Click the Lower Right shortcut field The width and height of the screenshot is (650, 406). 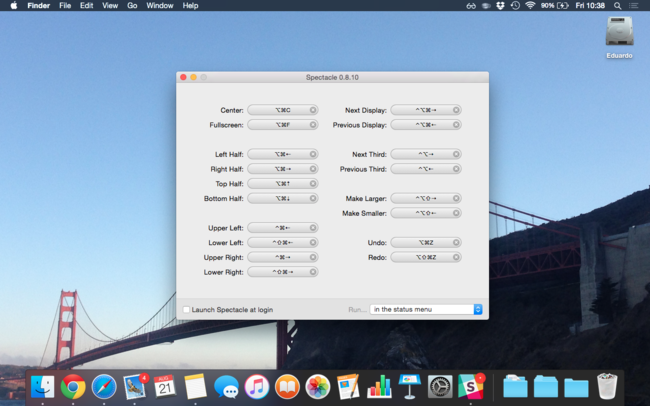tap(283, 272)
